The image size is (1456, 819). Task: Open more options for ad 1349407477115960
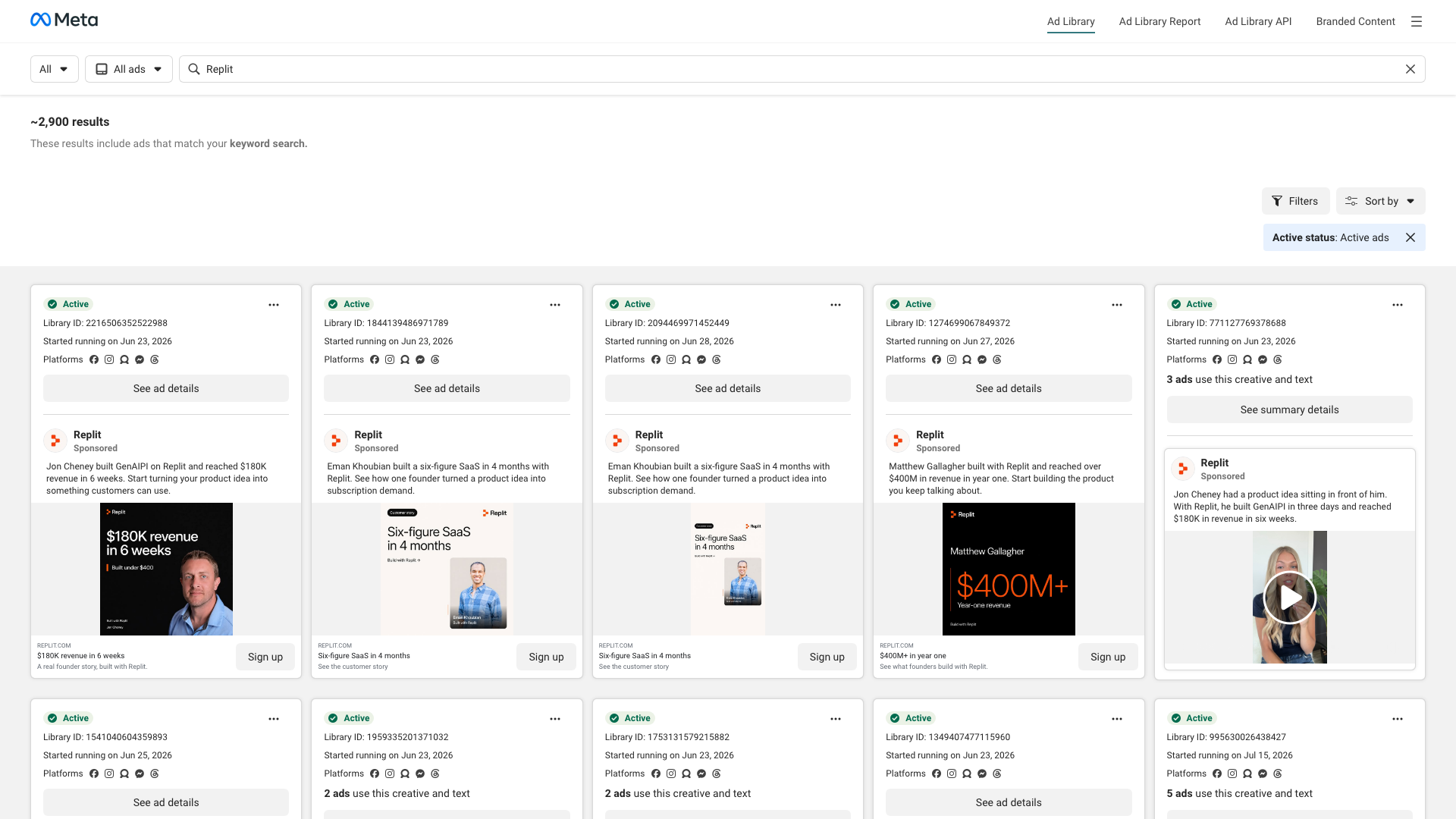[x=1117, y=719]
